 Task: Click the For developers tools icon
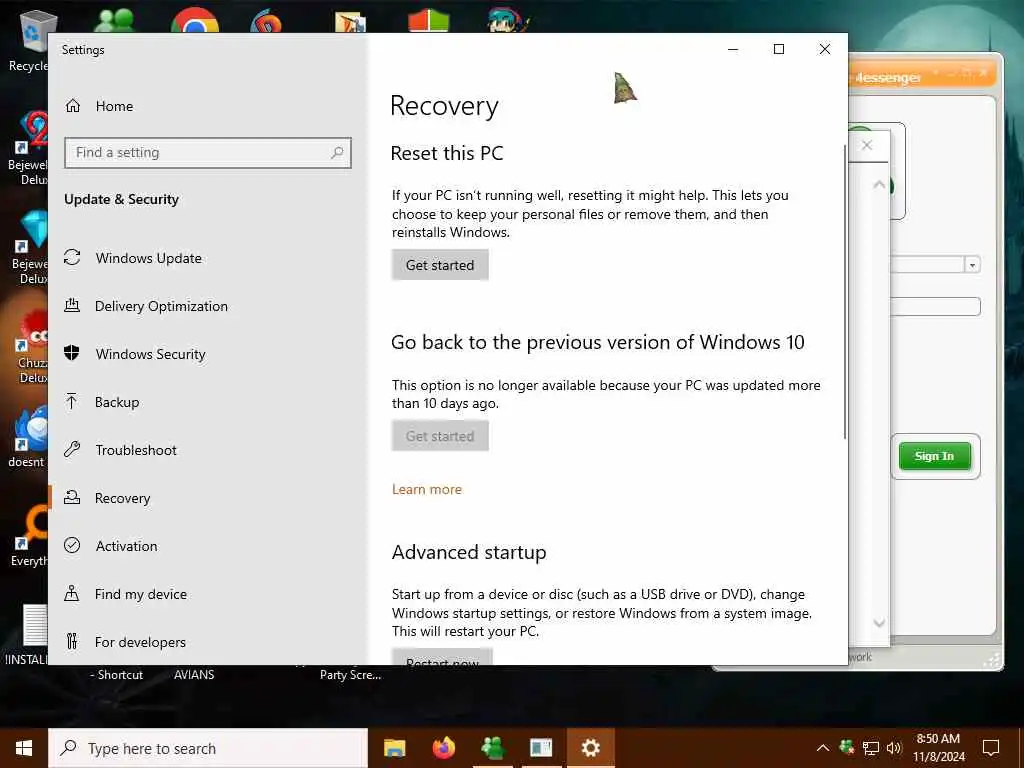pyautogui.click(x=72, y=641)
